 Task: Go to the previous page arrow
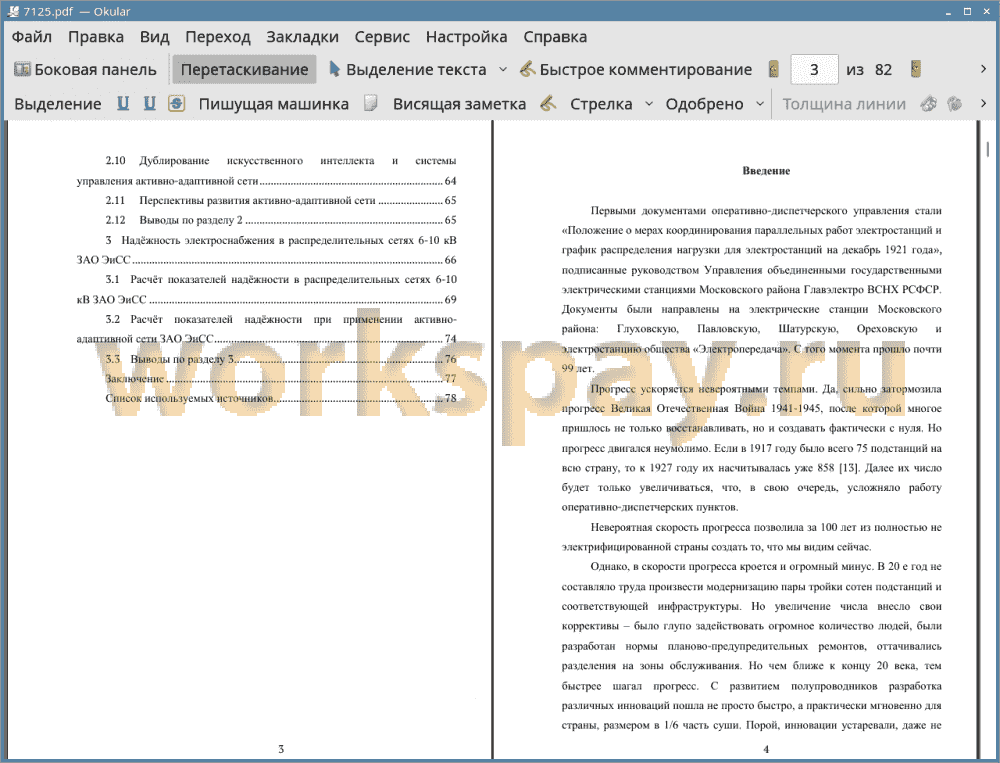pos(774,69)
